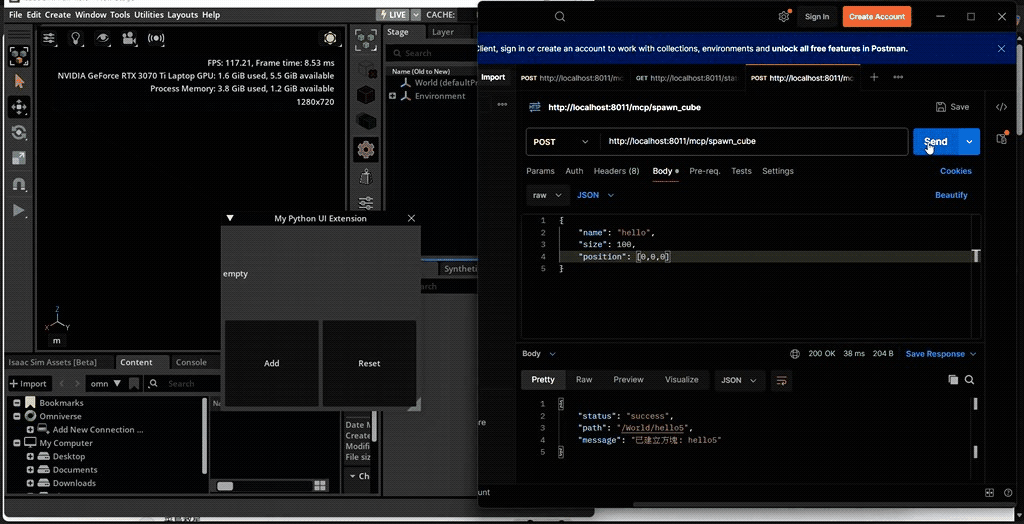
Task: Click the Add button in Python UI Extension
Action: pyautogui.click(x=272, y=363)
